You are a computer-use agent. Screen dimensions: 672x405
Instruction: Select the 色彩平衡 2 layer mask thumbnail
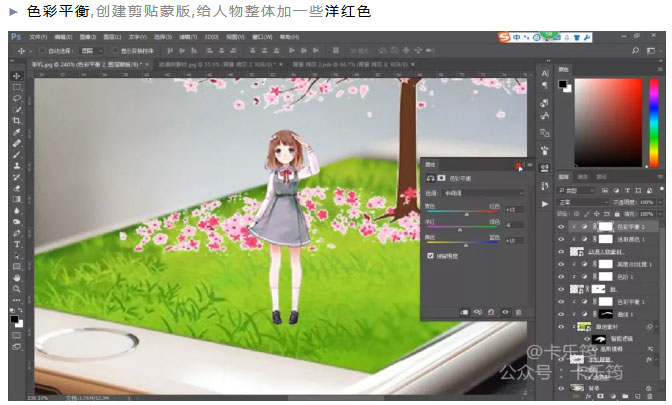(x=605, y=227)
